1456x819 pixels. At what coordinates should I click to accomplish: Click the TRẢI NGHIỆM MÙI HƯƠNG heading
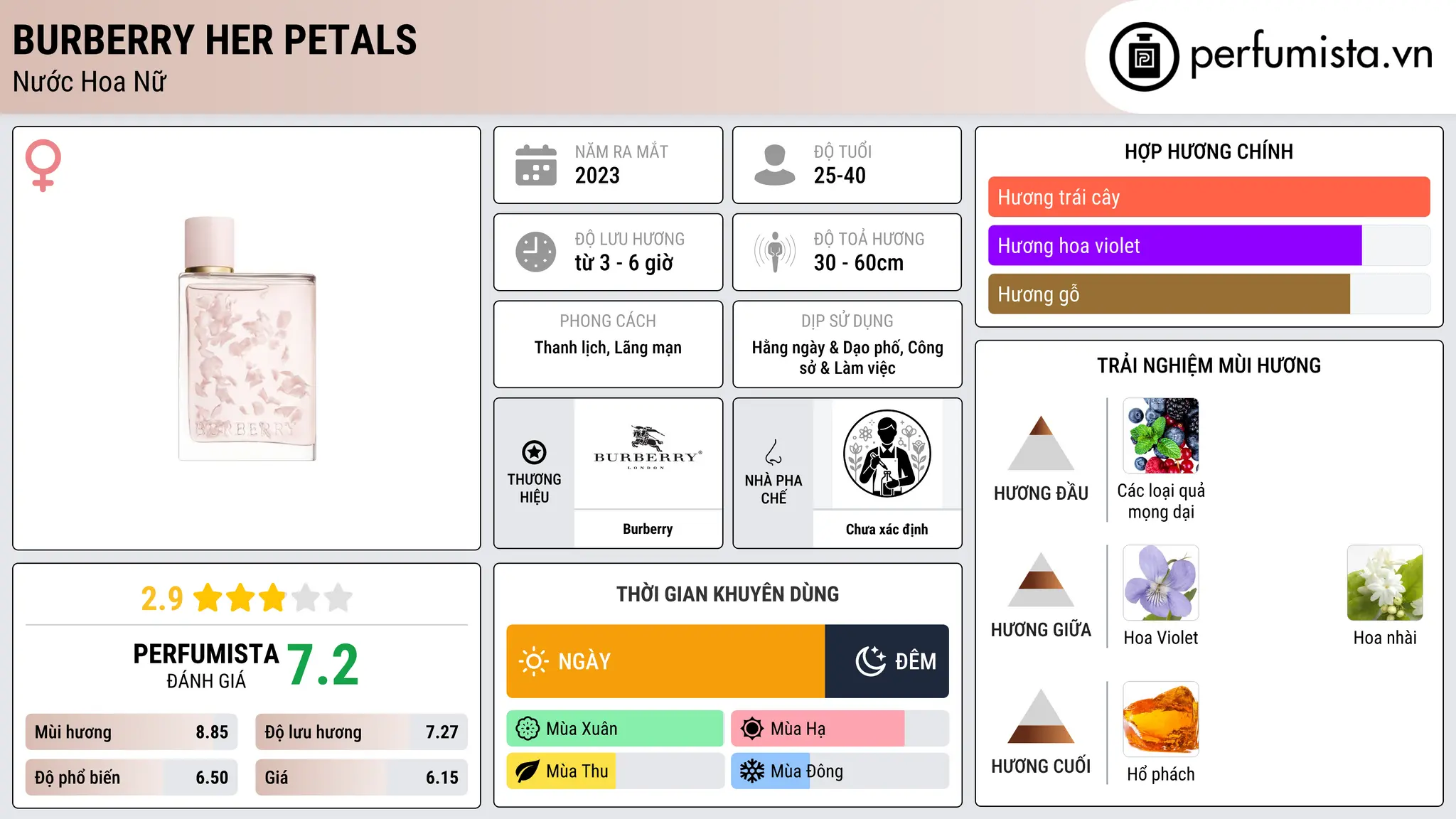[x=1209, y=365]
